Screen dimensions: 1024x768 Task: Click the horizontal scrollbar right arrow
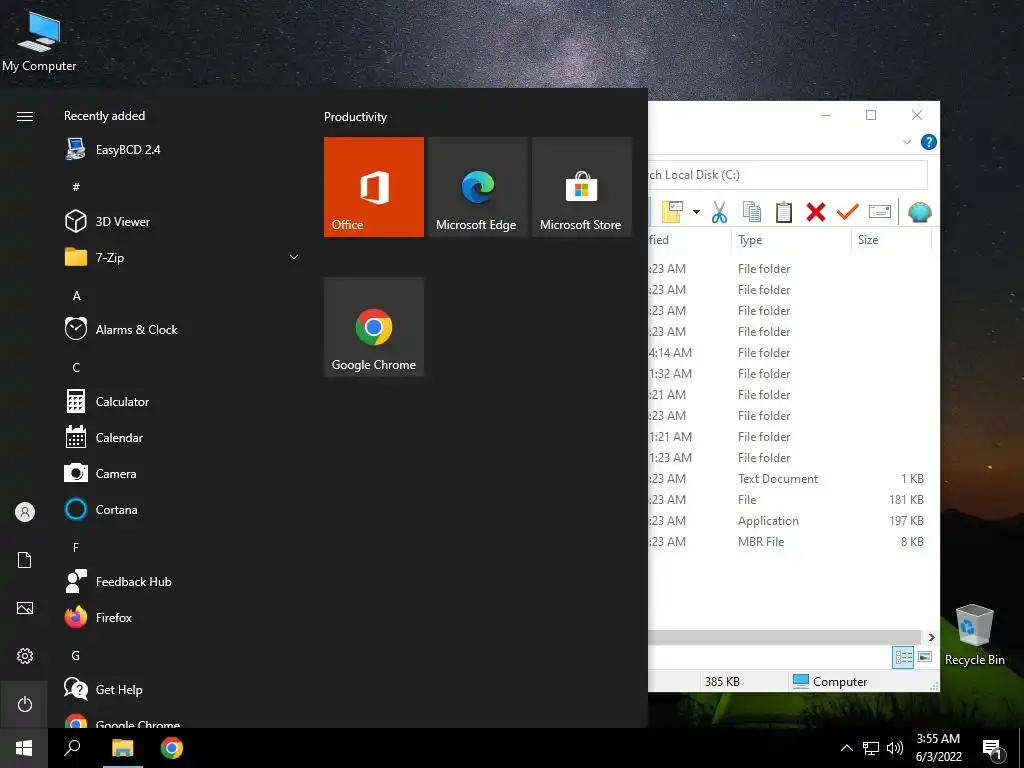[x=931, y=637]
